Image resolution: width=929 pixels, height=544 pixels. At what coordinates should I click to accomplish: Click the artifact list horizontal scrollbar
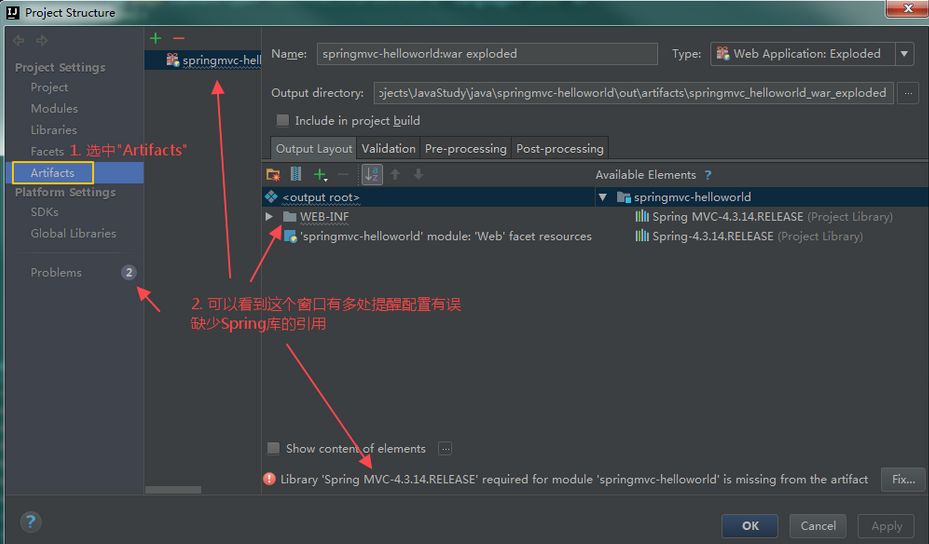pos(173,489)
